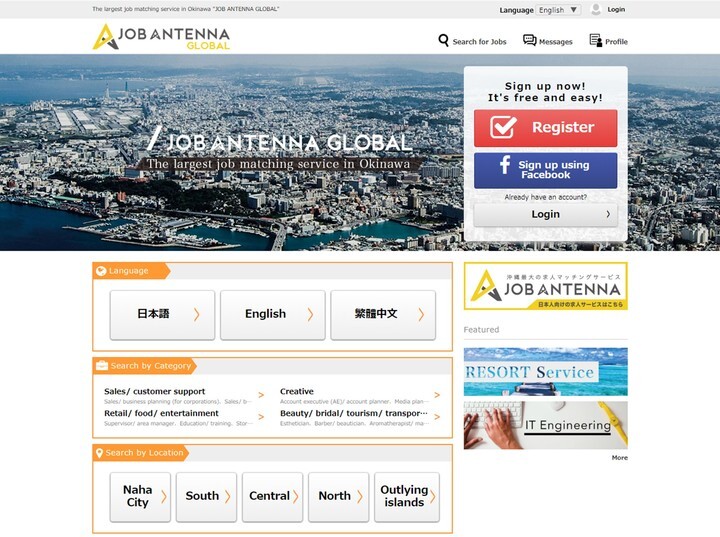The image size is (720, 537).
Task: Click the checkmark Register button
Action: [x=545, y=128]
